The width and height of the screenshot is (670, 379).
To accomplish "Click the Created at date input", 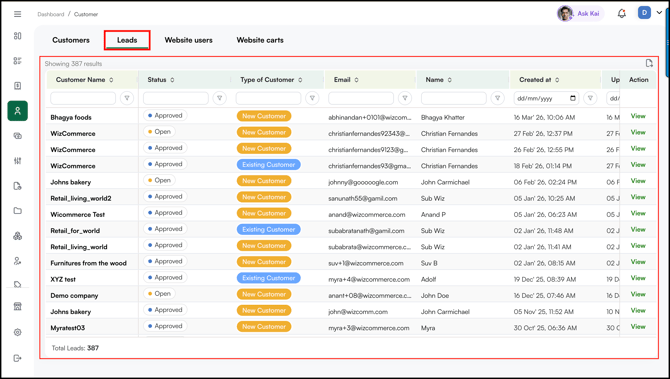I will pos(546,98).
